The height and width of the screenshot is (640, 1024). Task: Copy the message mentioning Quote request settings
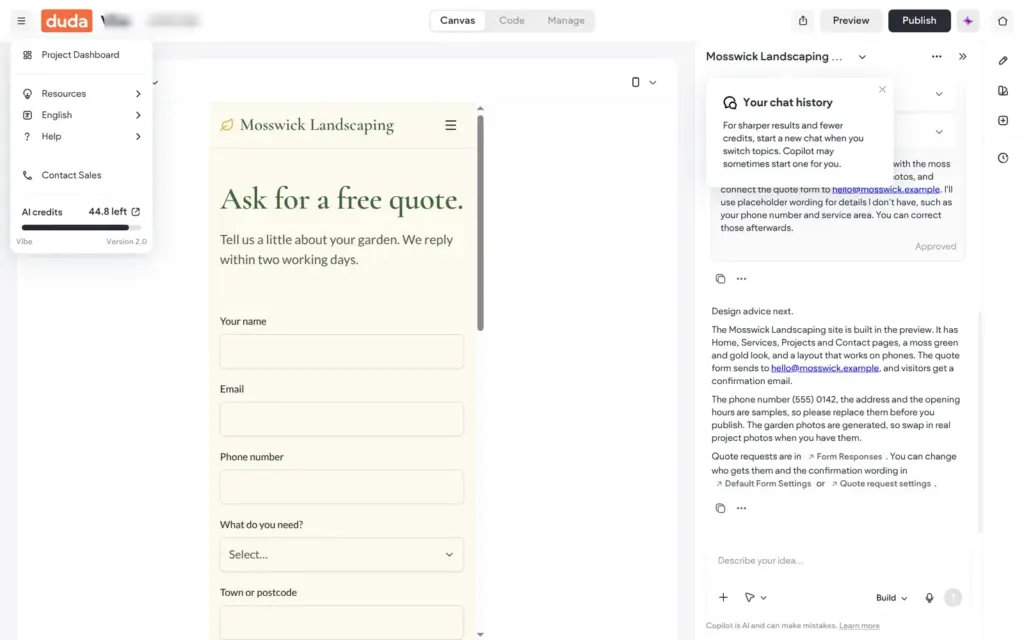coord(720,508)
